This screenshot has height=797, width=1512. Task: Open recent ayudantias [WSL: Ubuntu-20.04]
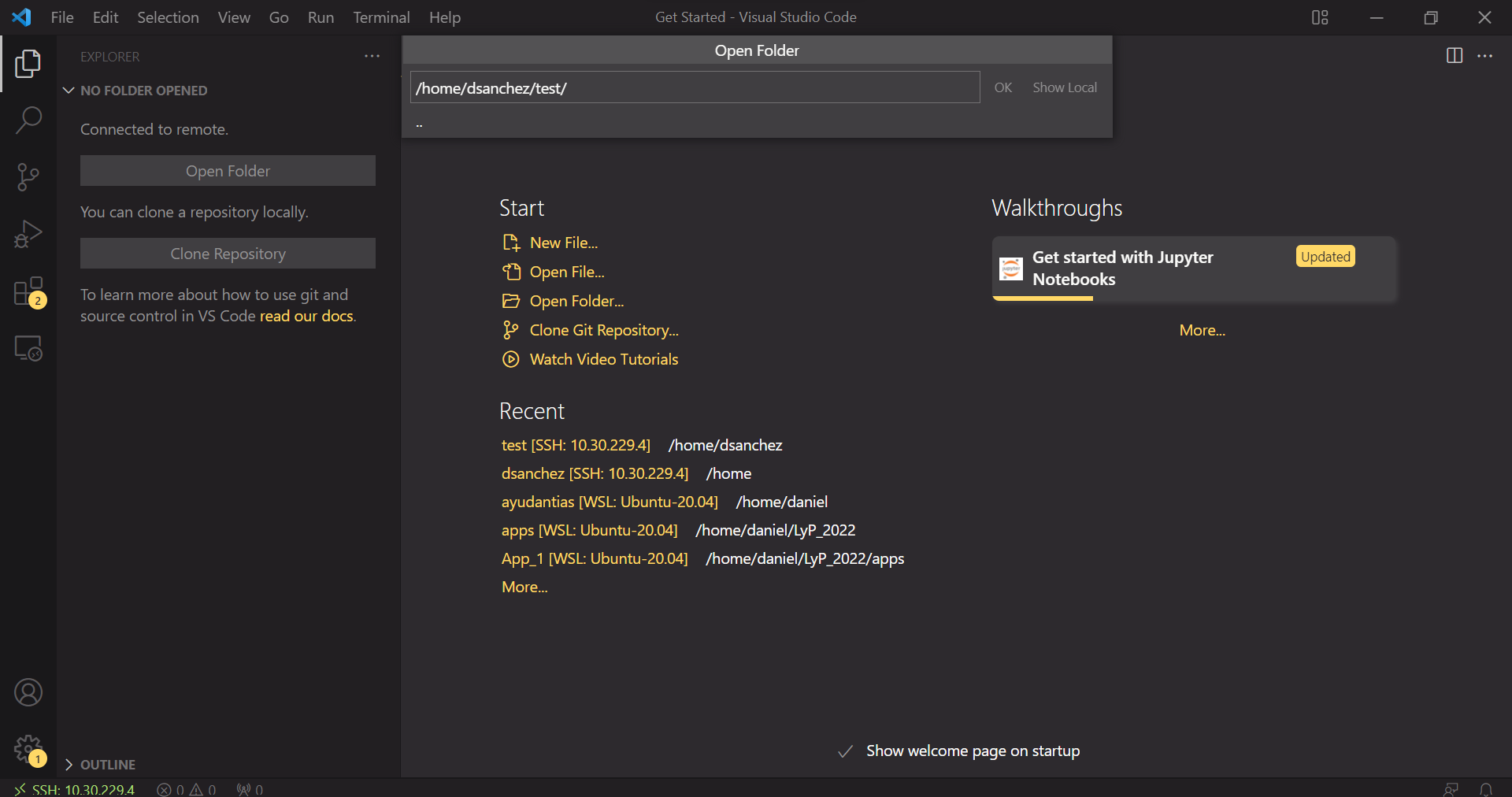610,502
